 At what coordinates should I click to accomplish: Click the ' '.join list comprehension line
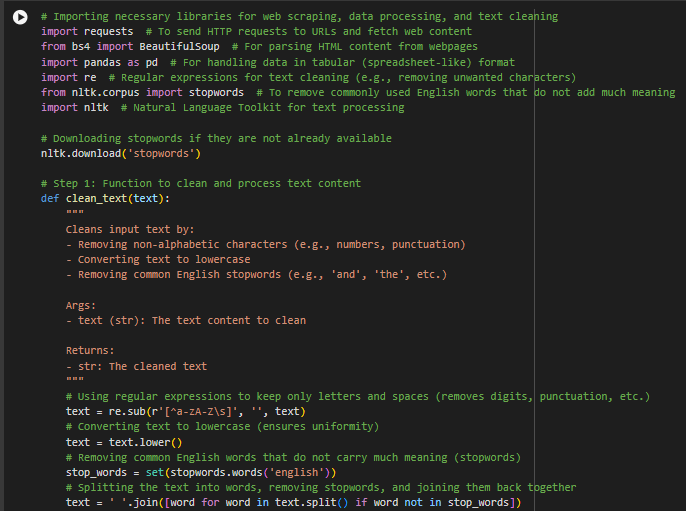pyautogui.click(x=294, y=502)
